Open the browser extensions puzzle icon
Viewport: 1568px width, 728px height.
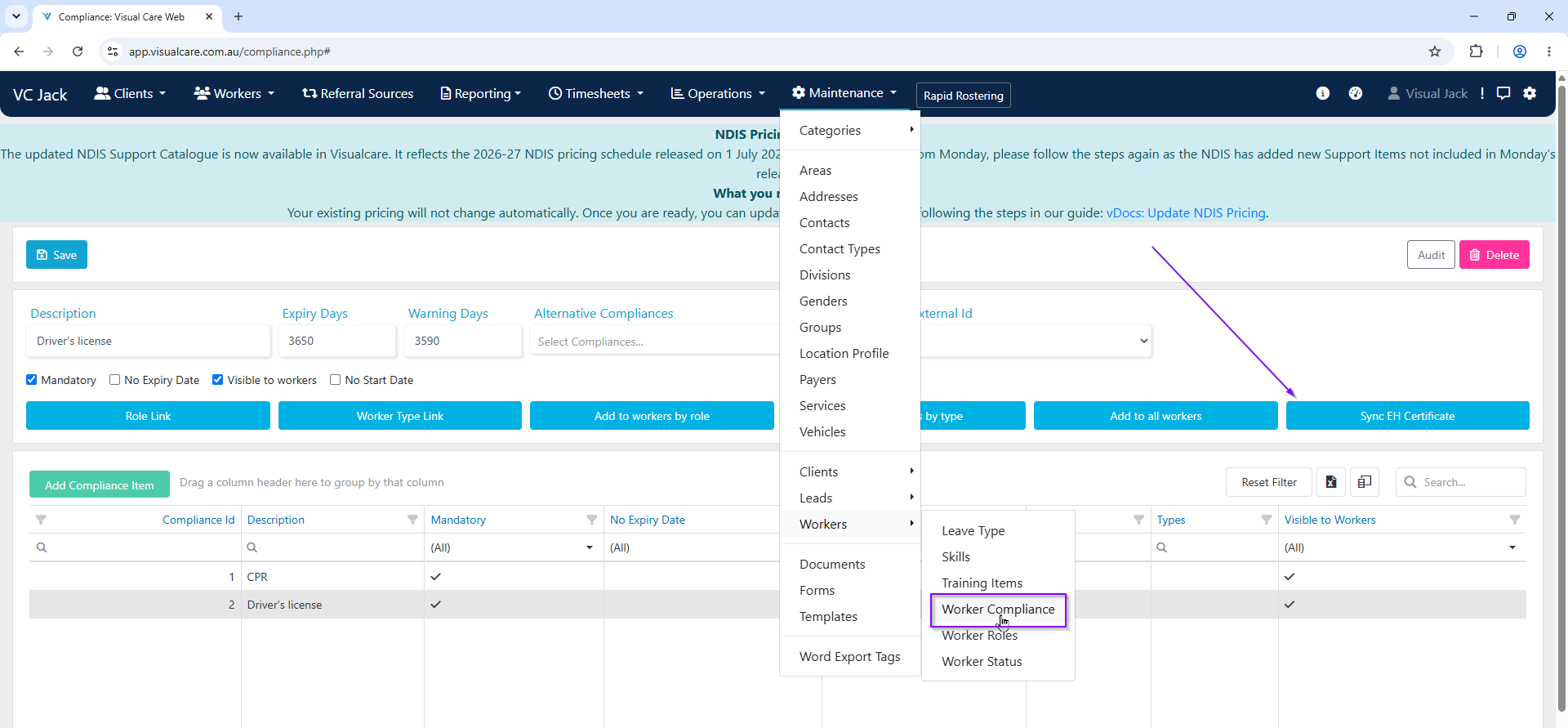tap(1476, 51)
